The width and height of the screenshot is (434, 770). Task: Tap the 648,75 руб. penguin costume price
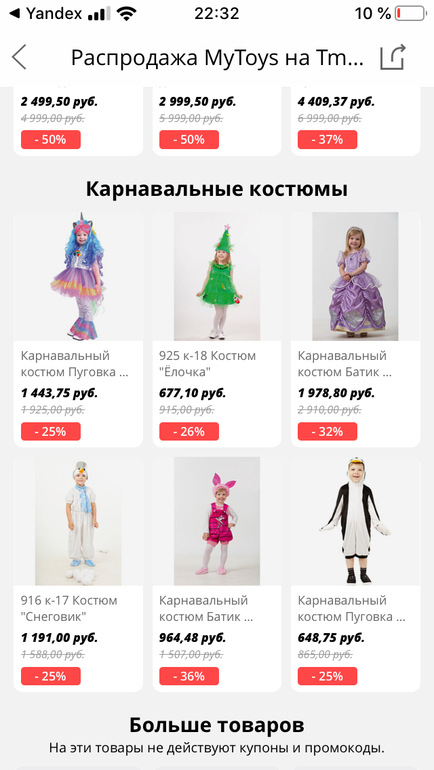(x=331, y=637)
